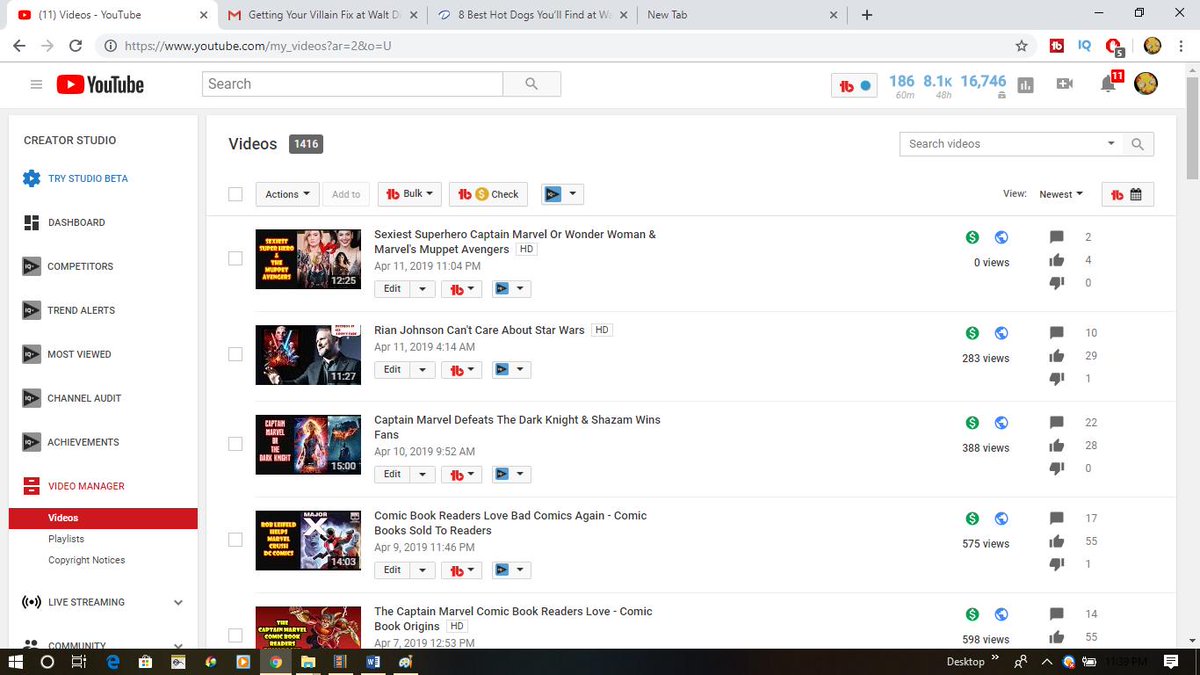
Task: Check the Comic Book Readers Love Bad Comics checkbox
Action: click(235, 540)
